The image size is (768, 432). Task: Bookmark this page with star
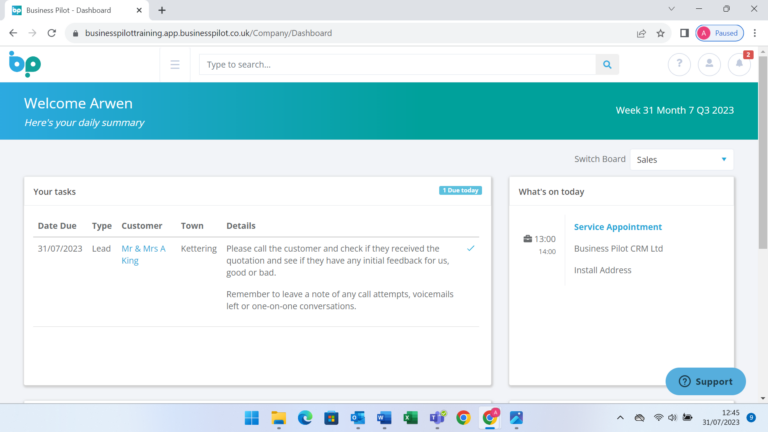coord(661,33)
